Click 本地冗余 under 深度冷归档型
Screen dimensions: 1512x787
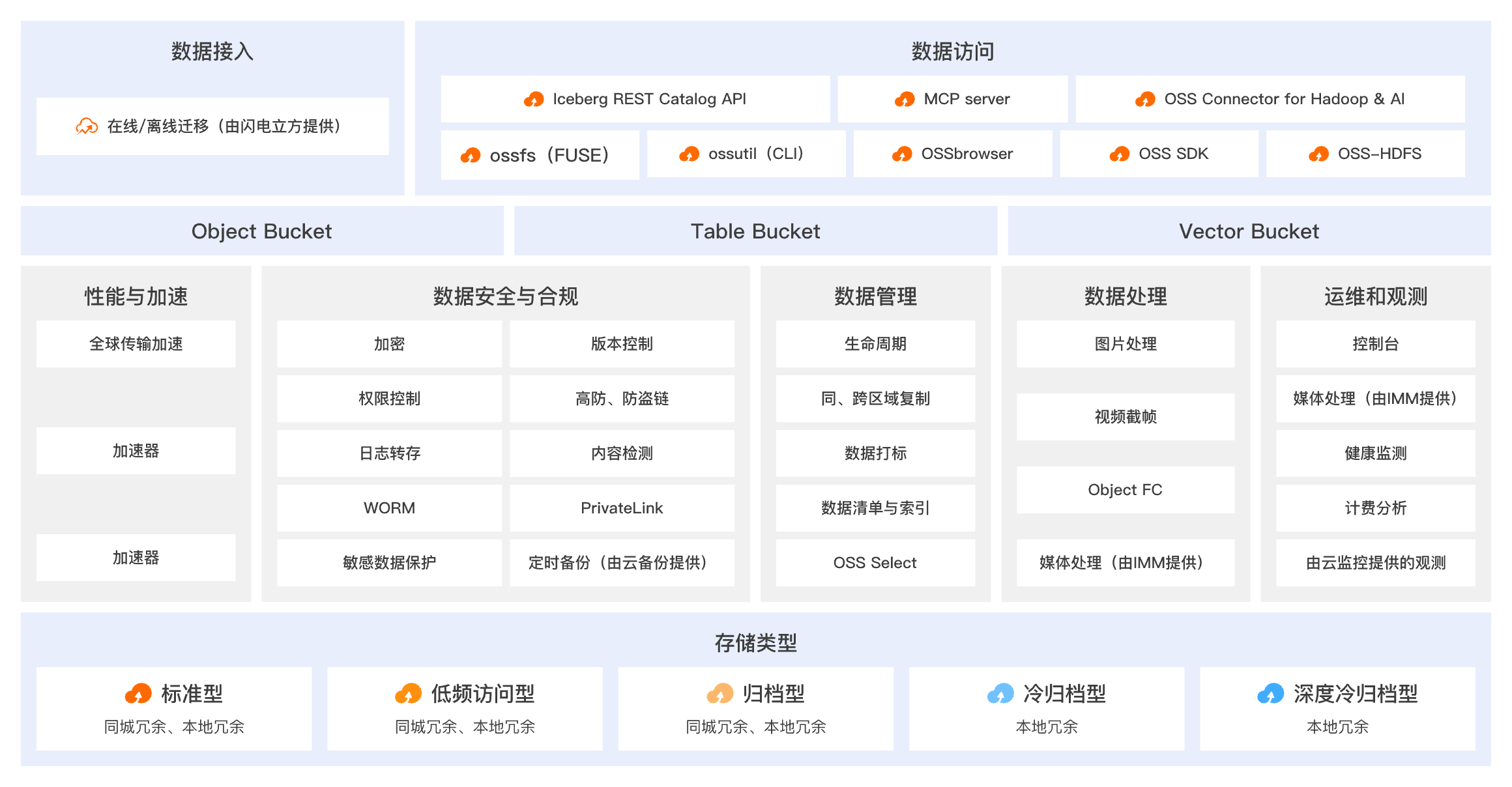click(x=1337, y=727)
